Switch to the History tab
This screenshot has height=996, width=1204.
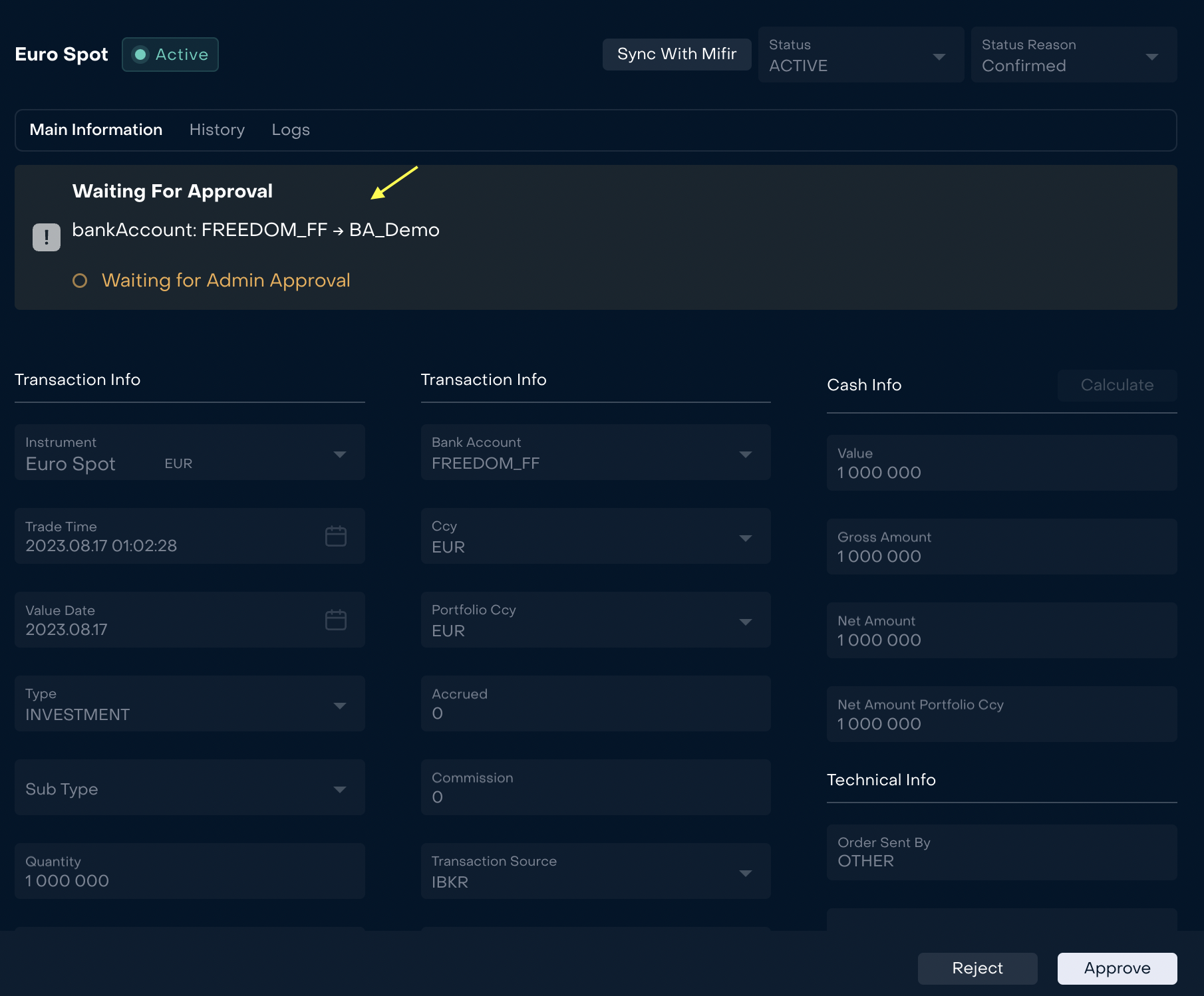pyautogui.click(x=217, y=130)
